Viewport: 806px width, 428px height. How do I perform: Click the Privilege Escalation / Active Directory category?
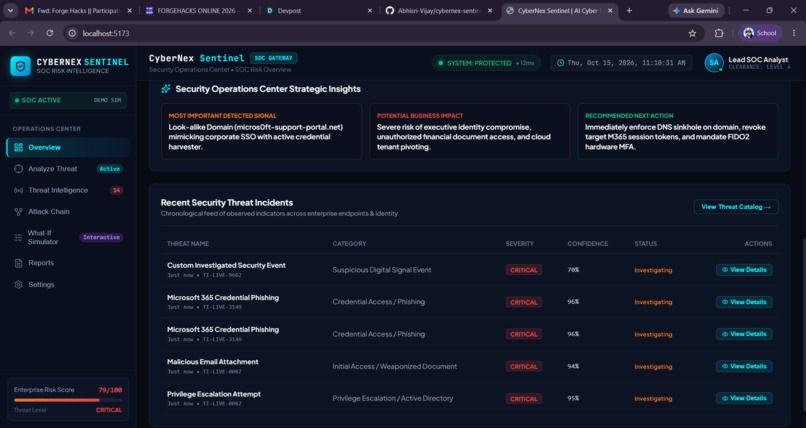pos(393,398)
